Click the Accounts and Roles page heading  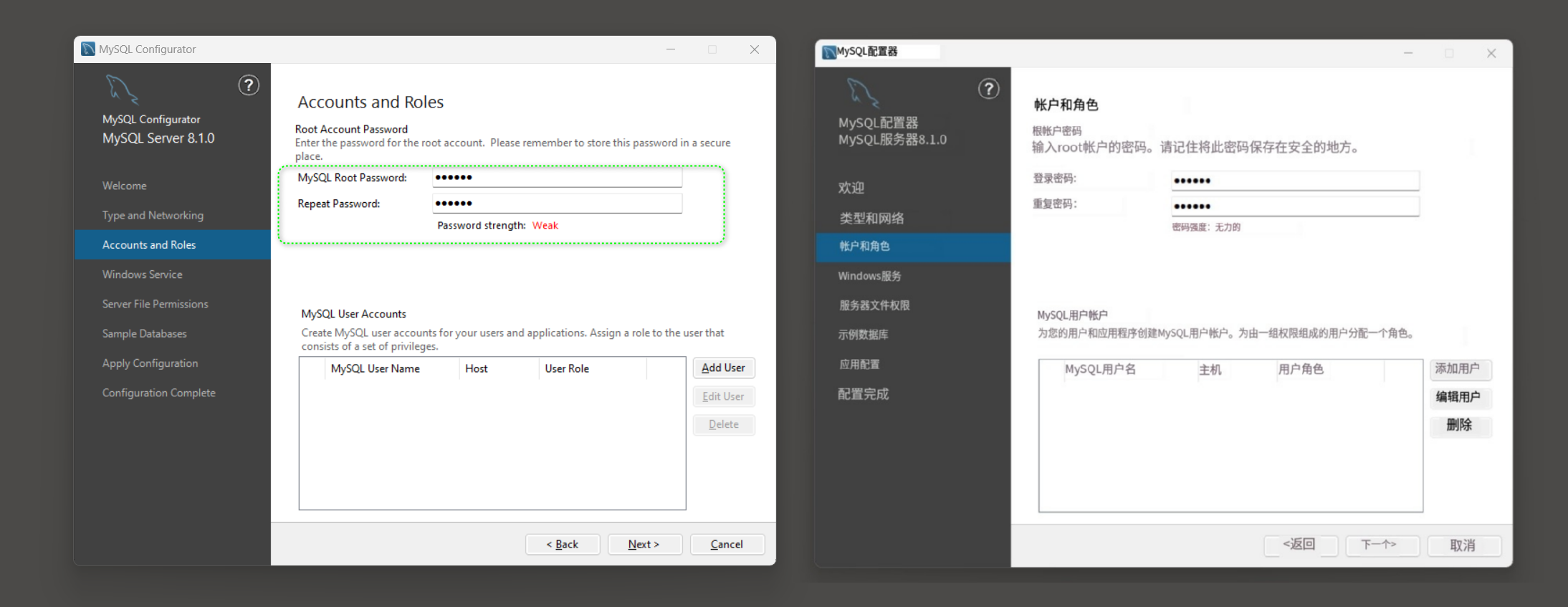click(x=371, y=102)
